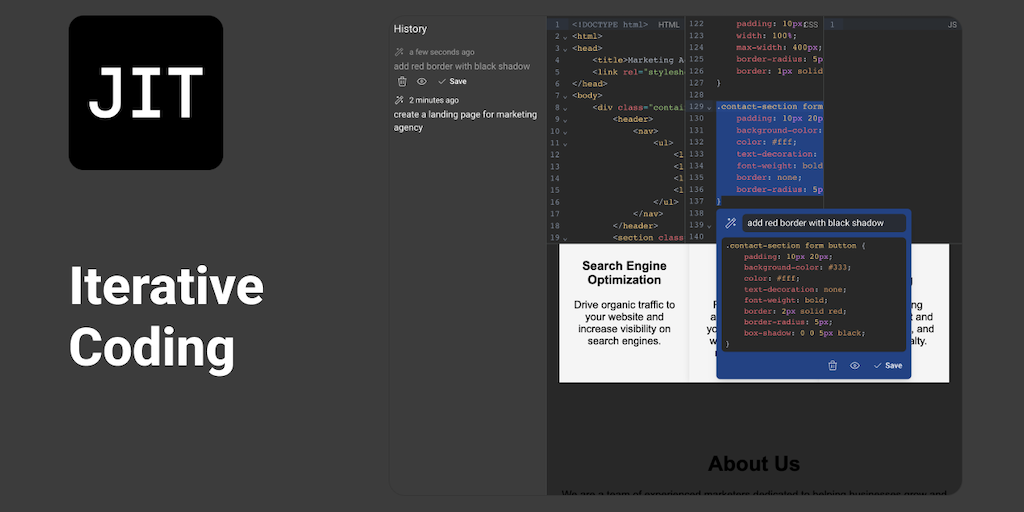The width and height of the screenshot is (1024, 512).
Task: Collapse the html tag fold arrow on line 2
Action: [x=565, y=37]
